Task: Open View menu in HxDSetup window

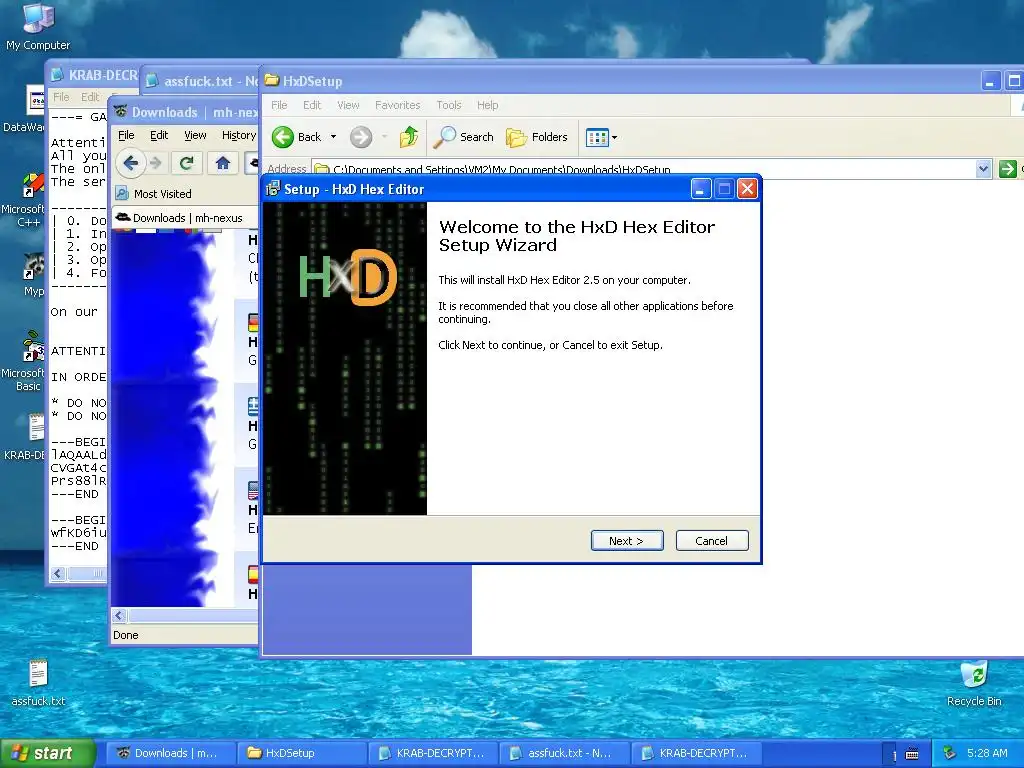Action: tap(348, 105)
